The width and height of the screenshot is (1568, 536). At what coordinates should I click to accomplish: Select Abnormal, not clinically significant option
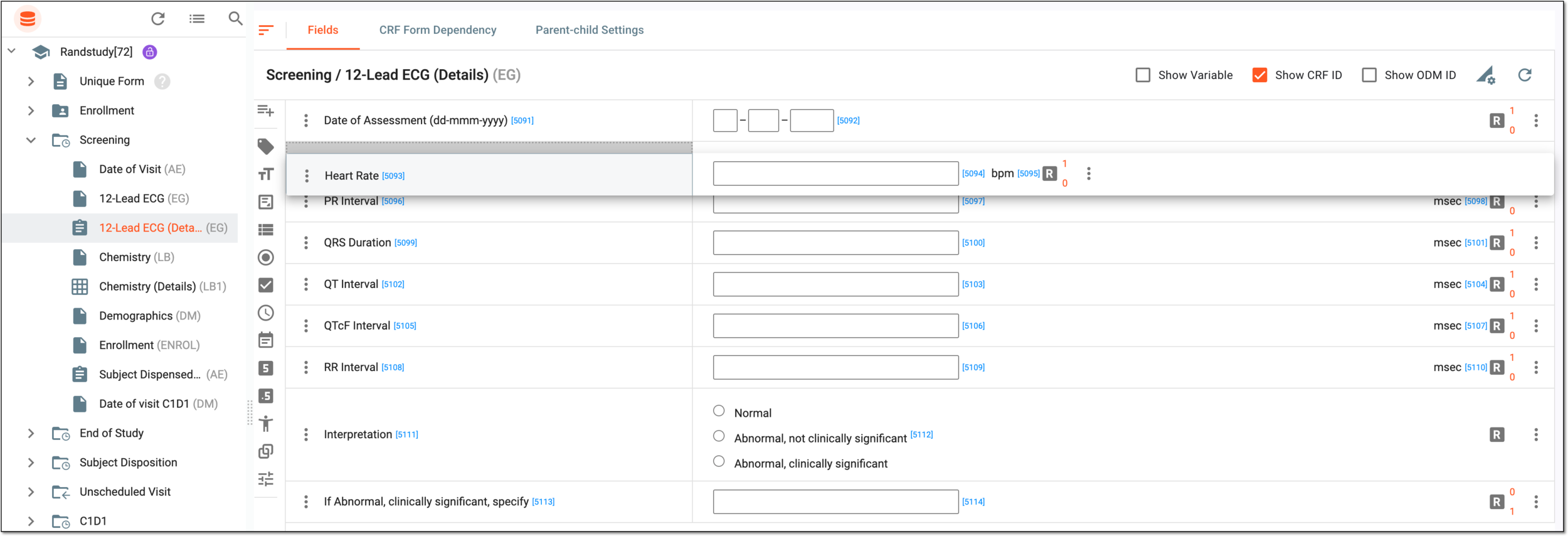tap(719, 436)
